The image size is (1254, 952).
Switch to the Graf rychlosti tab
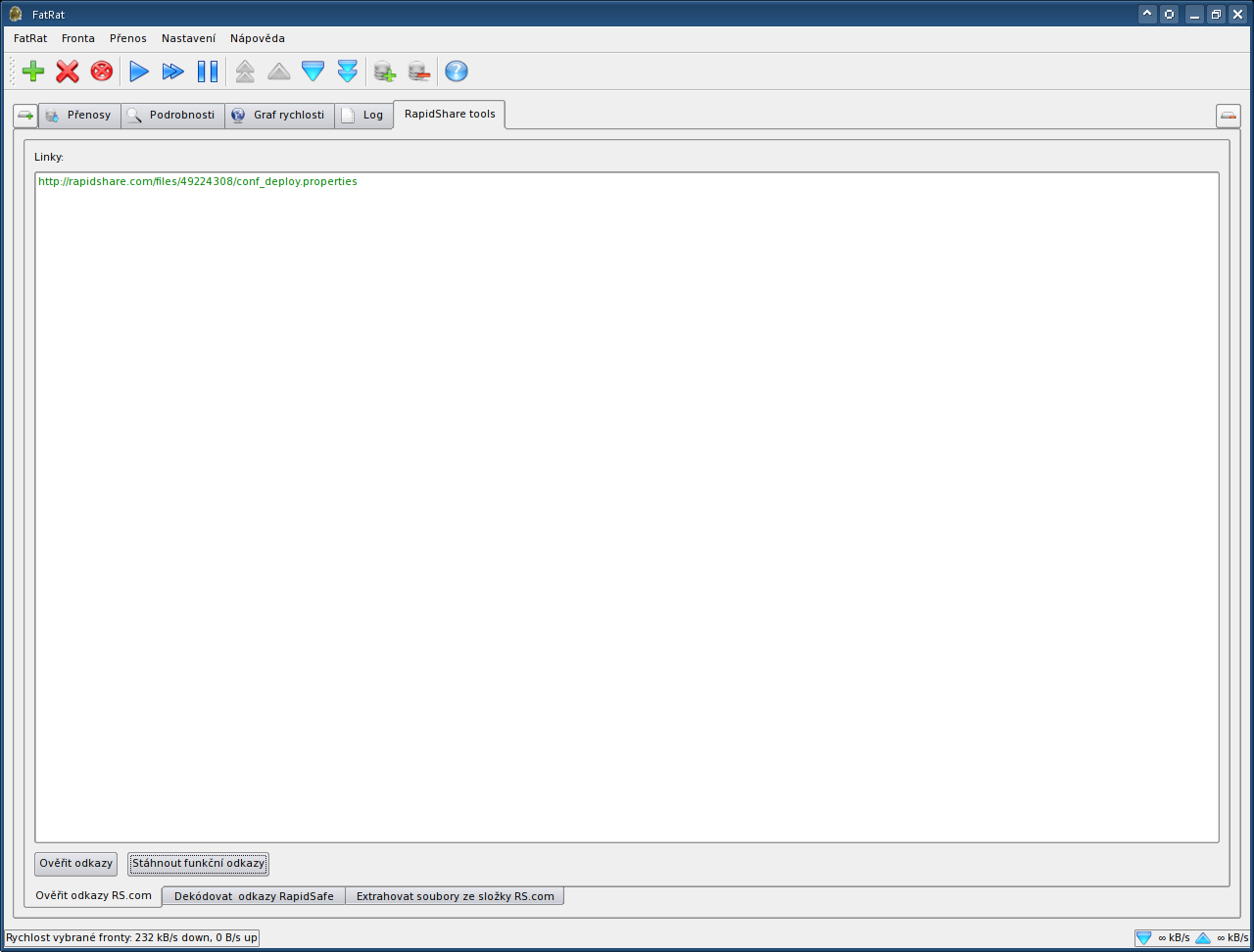point(280,116)
